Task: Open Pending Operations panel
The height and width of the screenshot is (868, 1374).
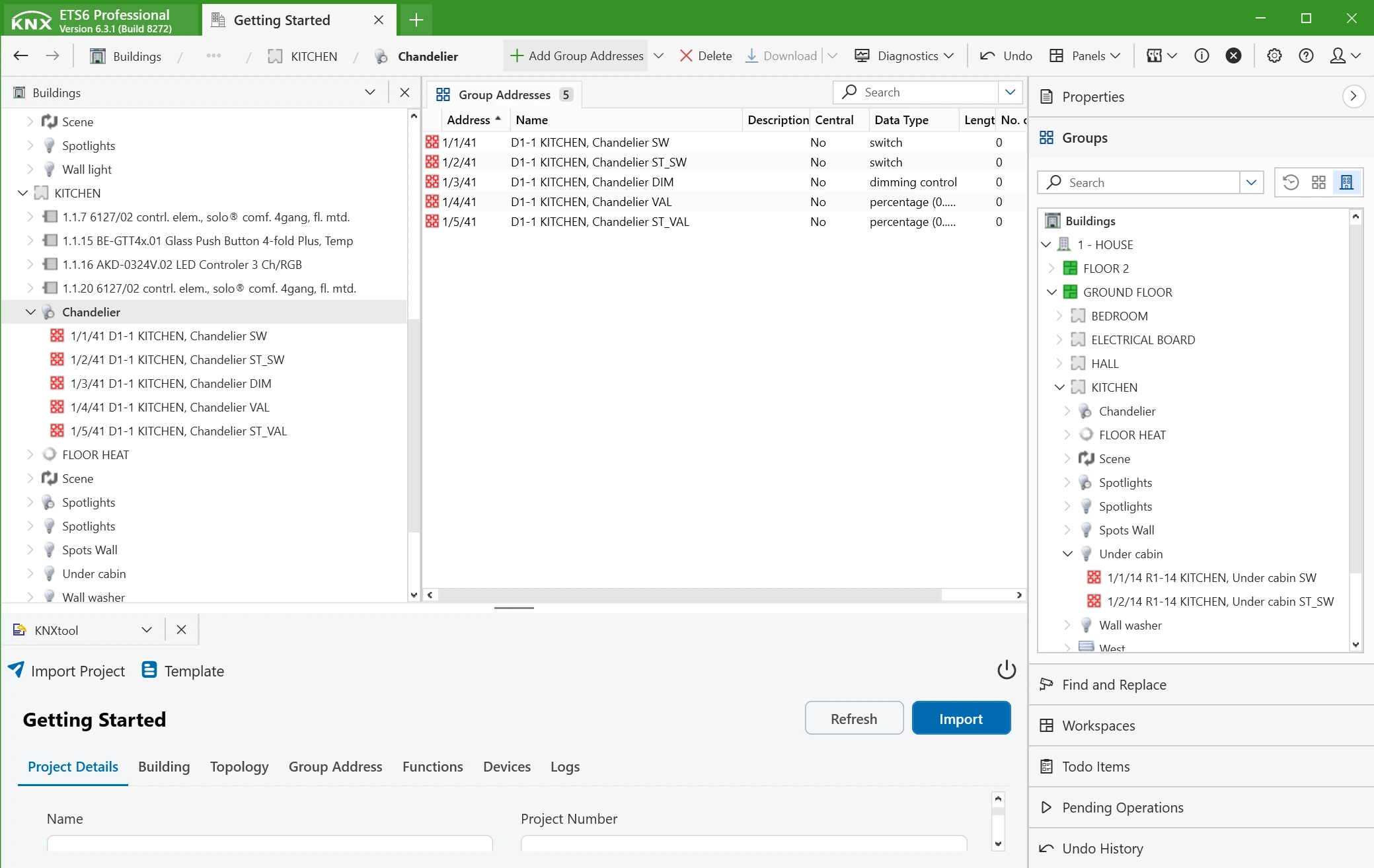Action: pyautogui.click(x=1201, y=807)
